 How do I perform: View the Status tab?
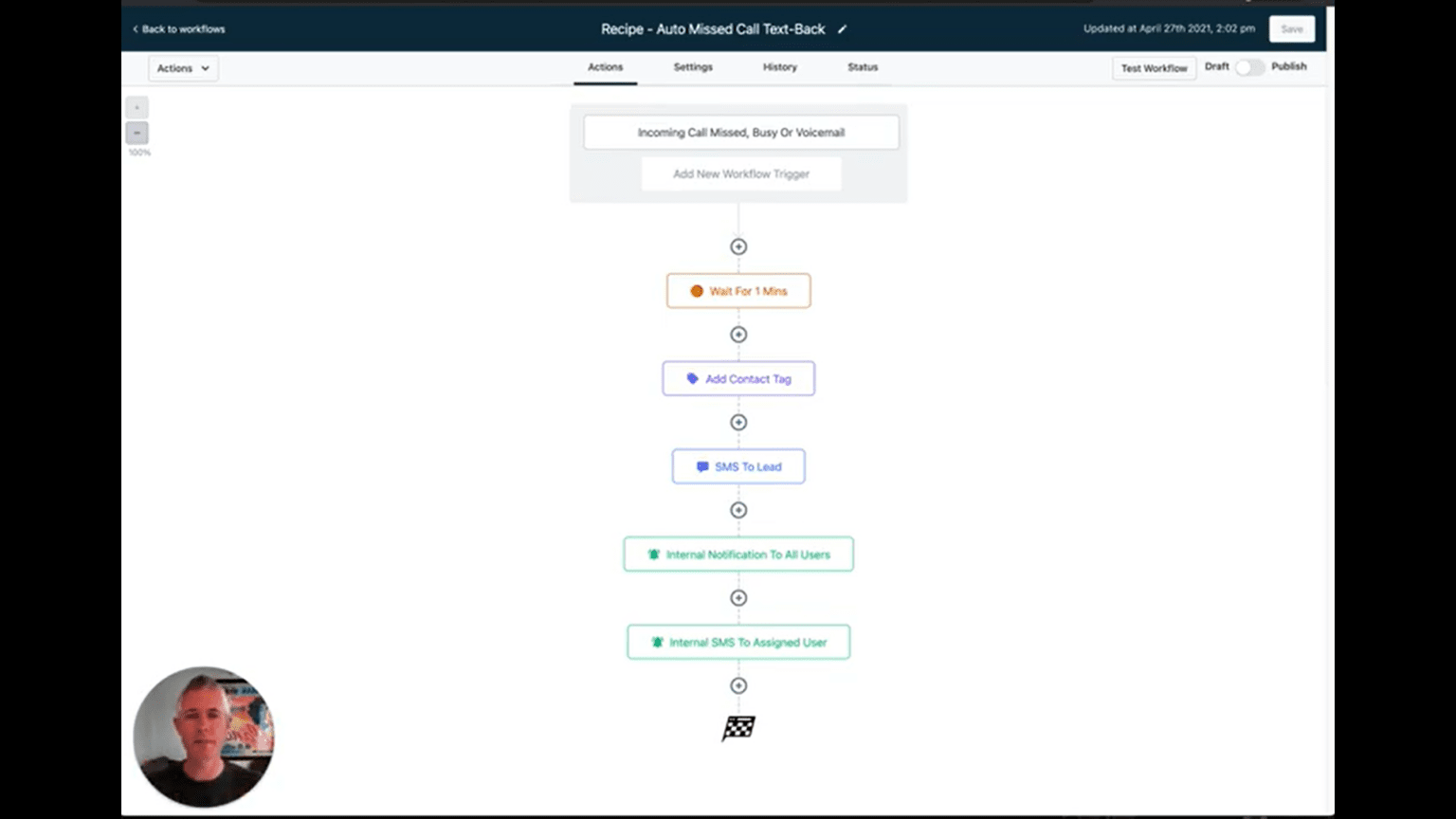862,67
